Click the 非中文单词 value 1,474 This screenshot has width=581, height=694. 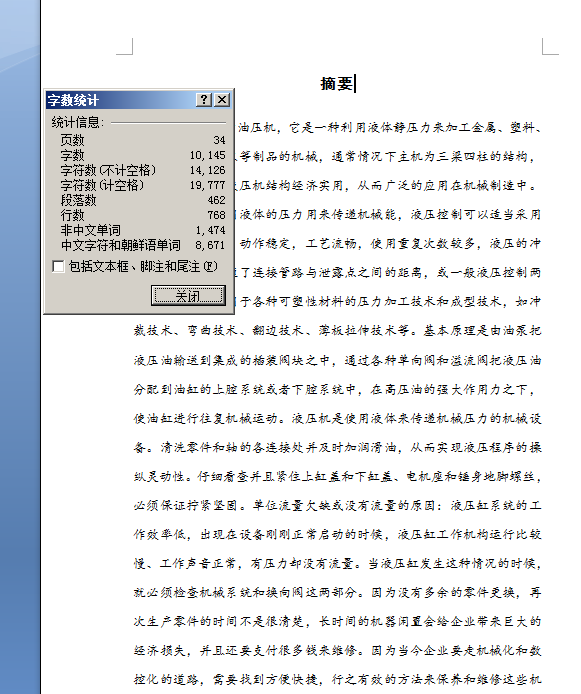[x=210, y=230]
